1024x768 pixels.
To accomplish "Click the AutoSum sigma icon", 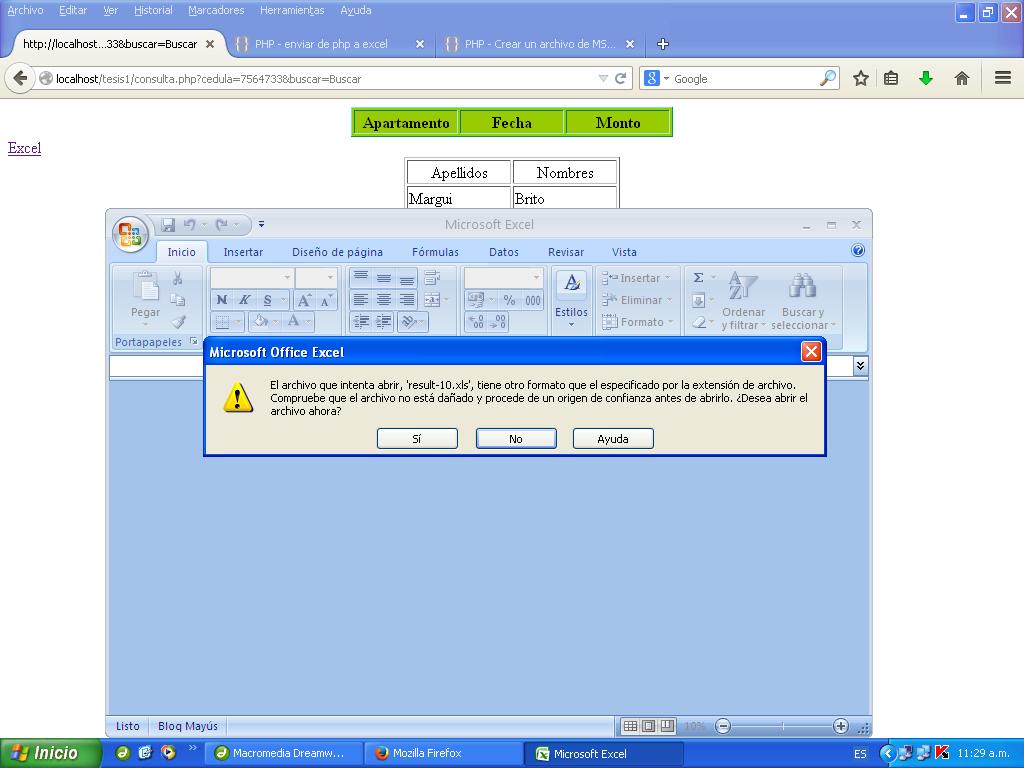I will point(698,278).
